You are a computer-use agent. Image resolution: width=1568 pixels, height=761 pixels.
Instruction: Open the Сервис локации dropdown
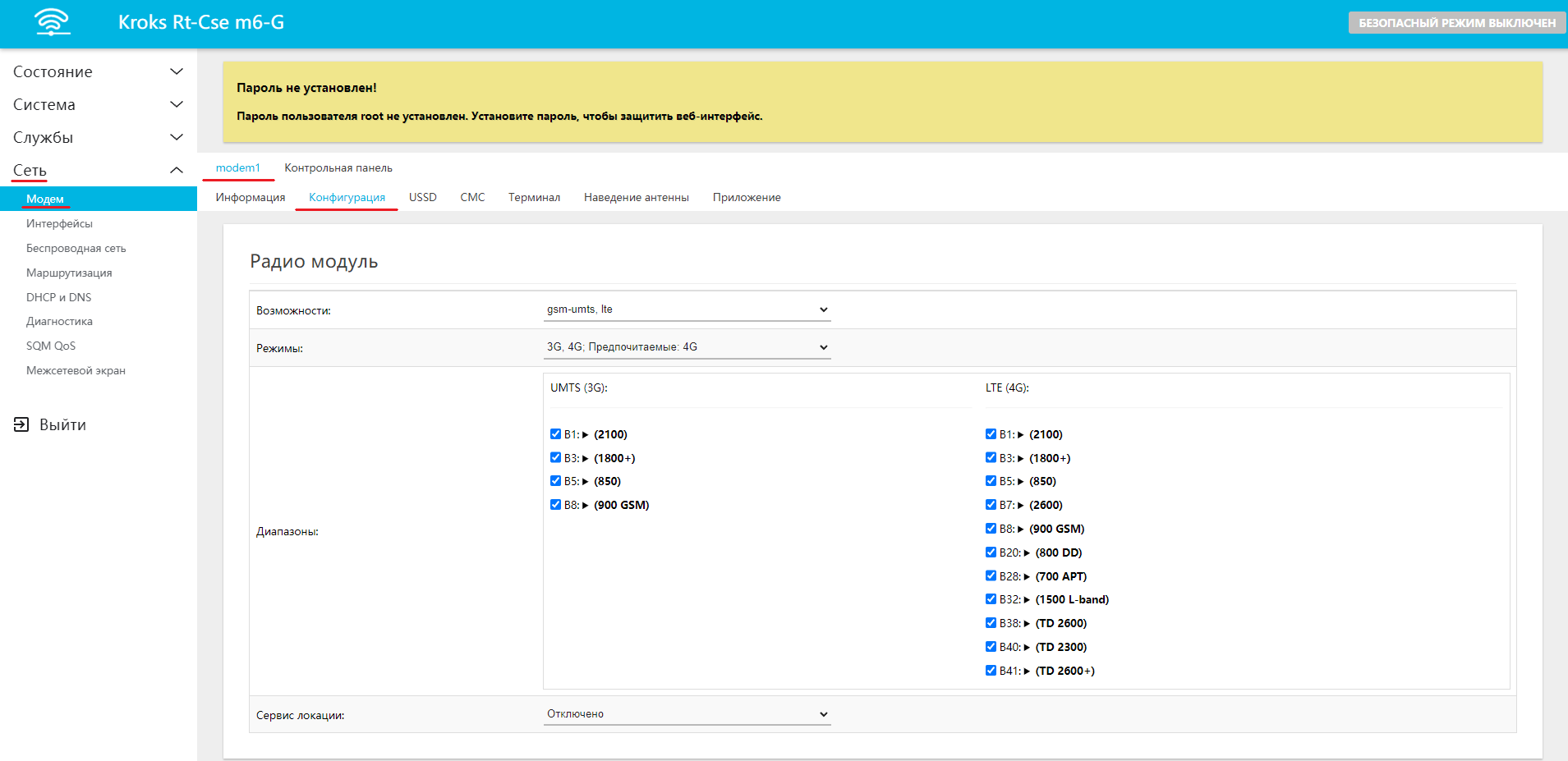tap(687, 714)
